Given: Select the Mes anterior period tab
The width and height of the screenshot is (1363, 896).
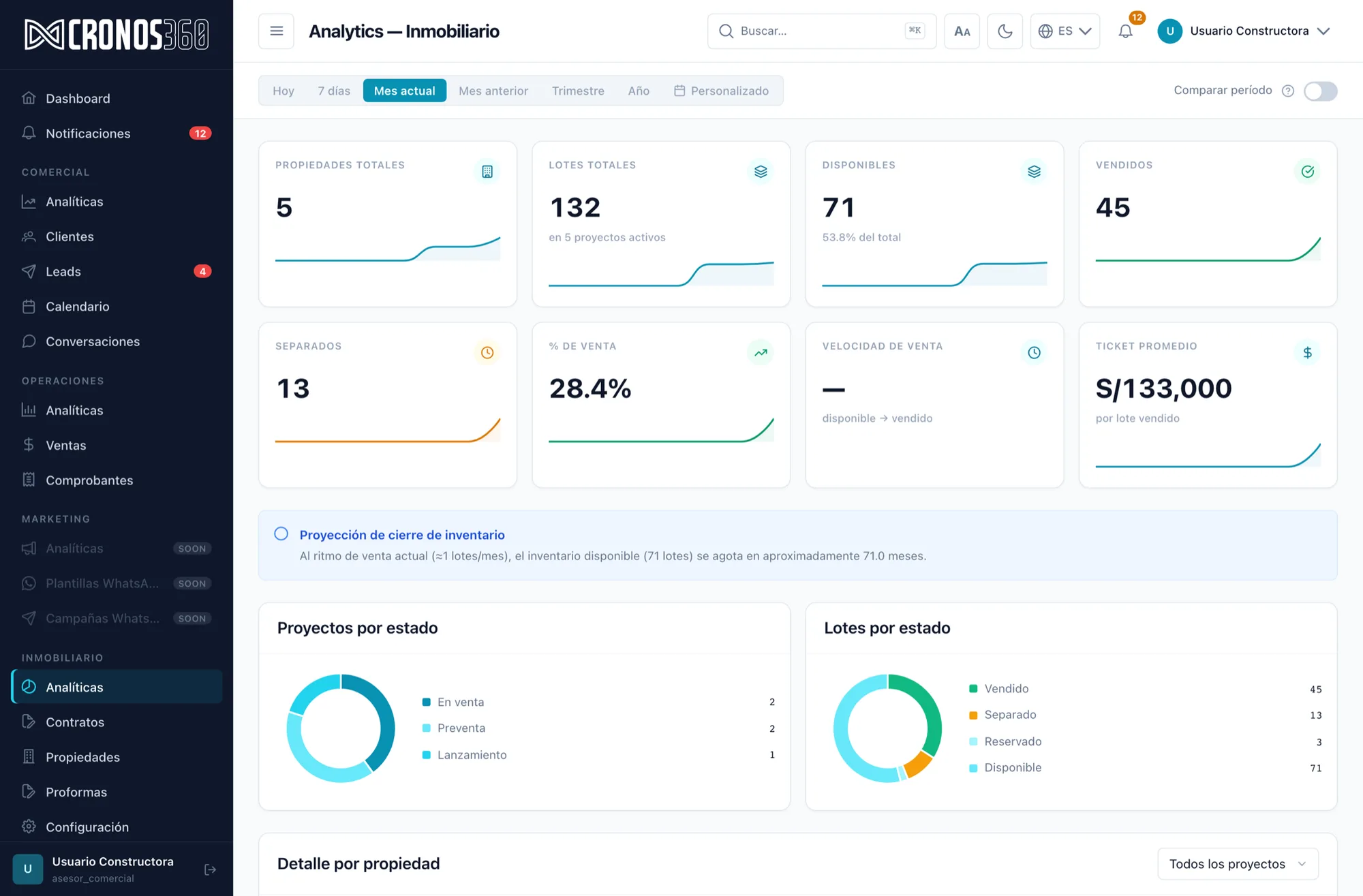Looking at the screenshot, I should tap(493, 91).
